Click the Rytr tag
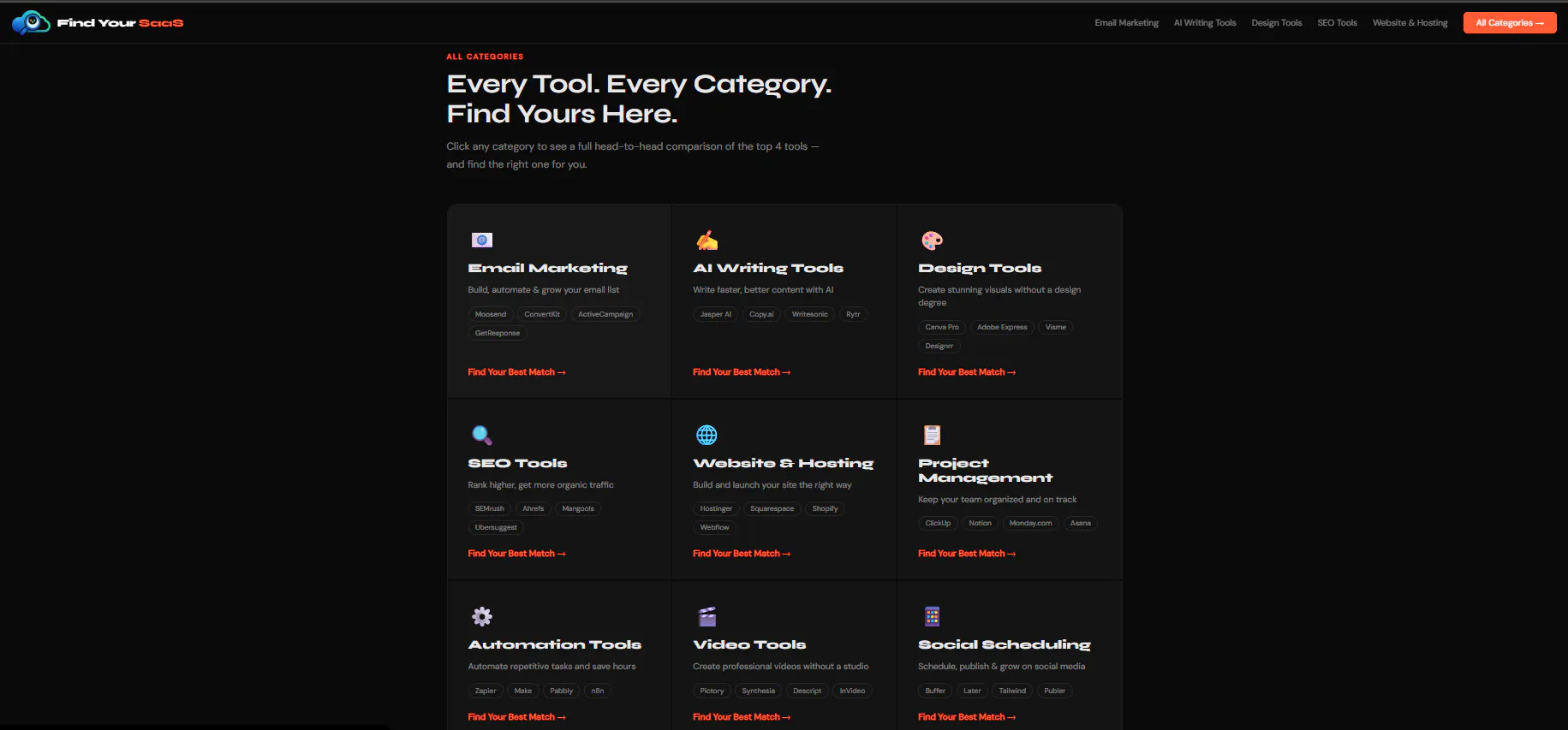Image resolution: width=1568 pixels, height=730 pixels. click(x=853, y=314)
